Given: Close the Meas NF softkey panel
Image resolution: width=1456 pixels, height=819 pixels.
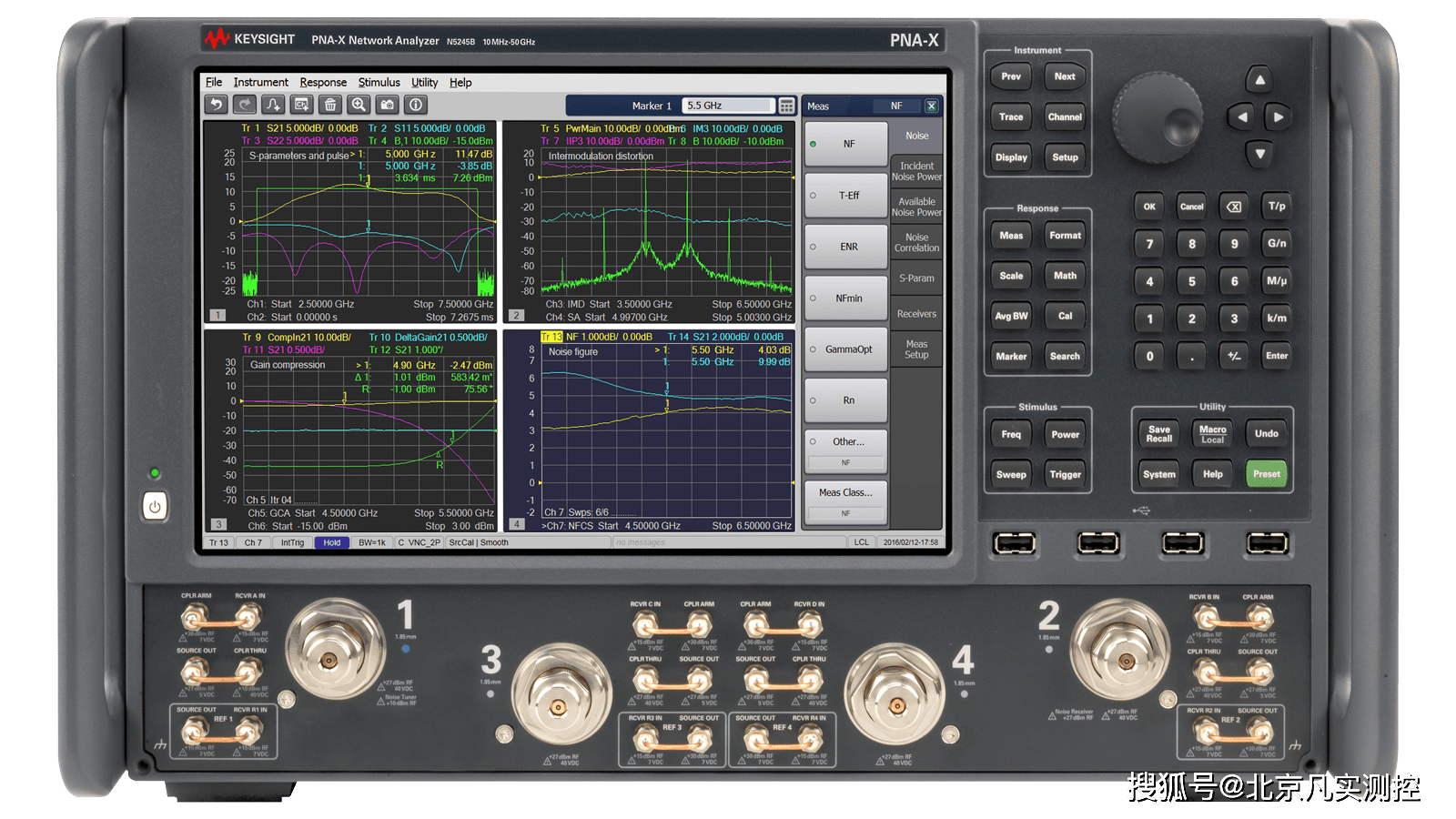Looking at the screenshot, I should click(931, 106).
